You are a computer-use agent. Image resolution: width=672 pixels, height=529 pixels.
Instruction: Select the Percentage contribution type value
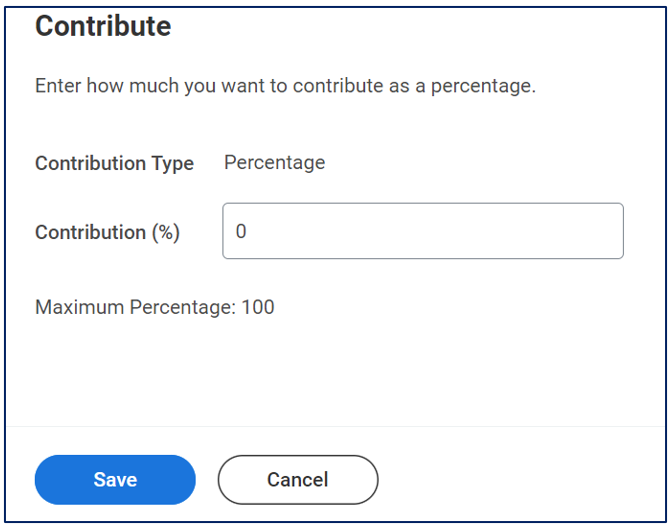point(274,162)
